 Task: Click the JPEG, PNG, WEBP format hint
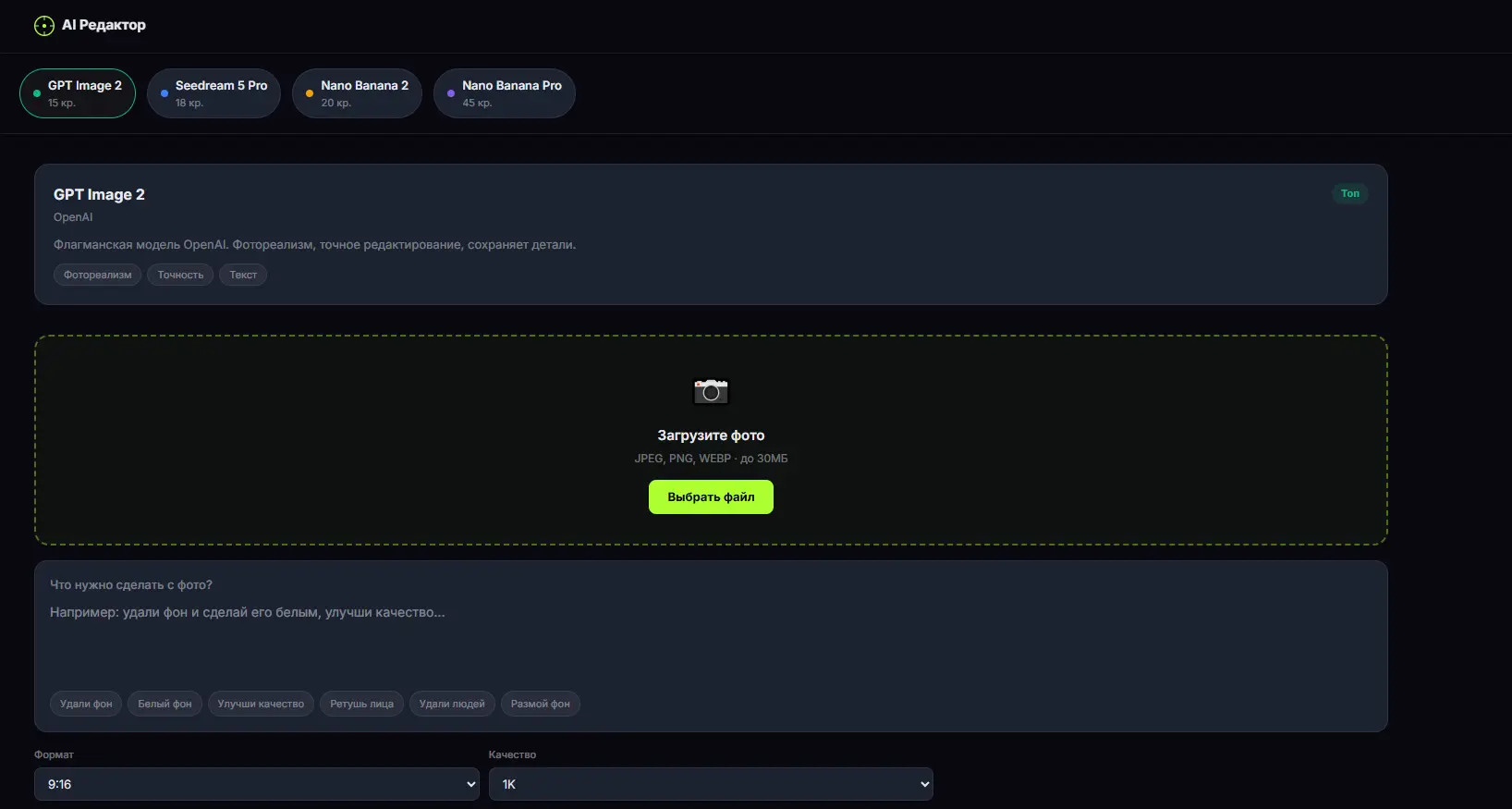711,459
